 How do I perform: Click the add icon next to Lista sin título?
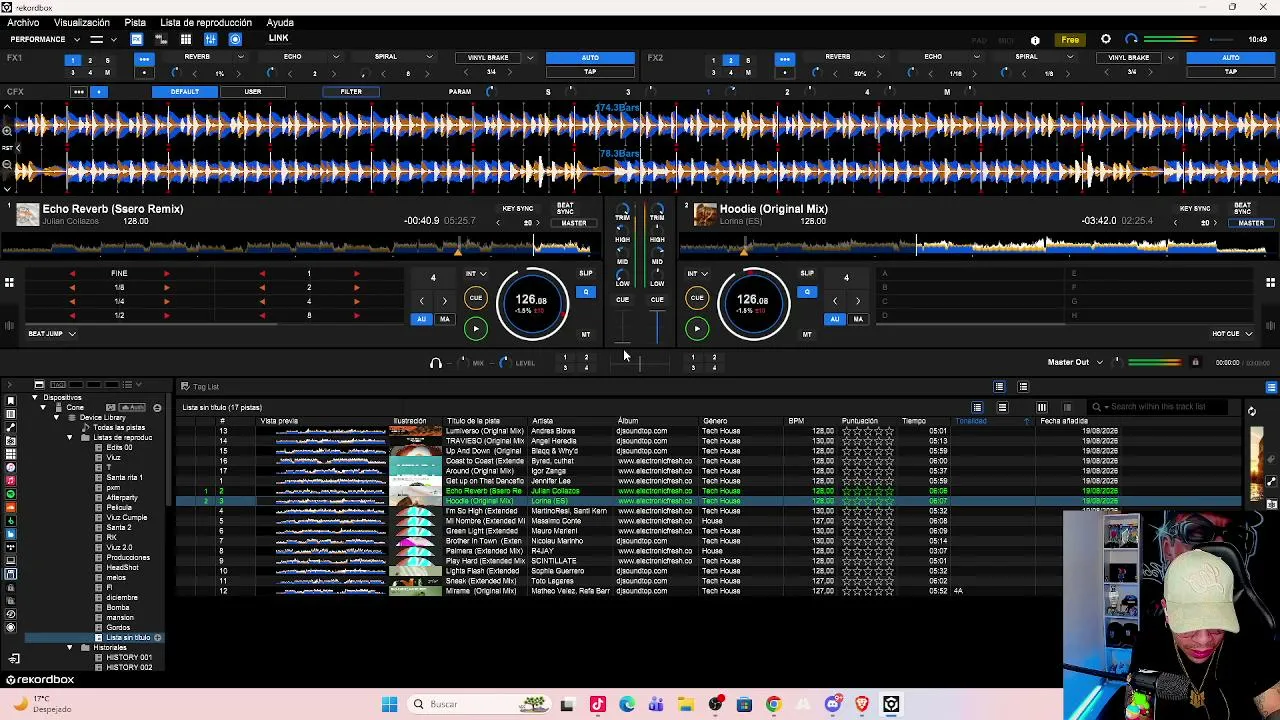coord(157,638)
